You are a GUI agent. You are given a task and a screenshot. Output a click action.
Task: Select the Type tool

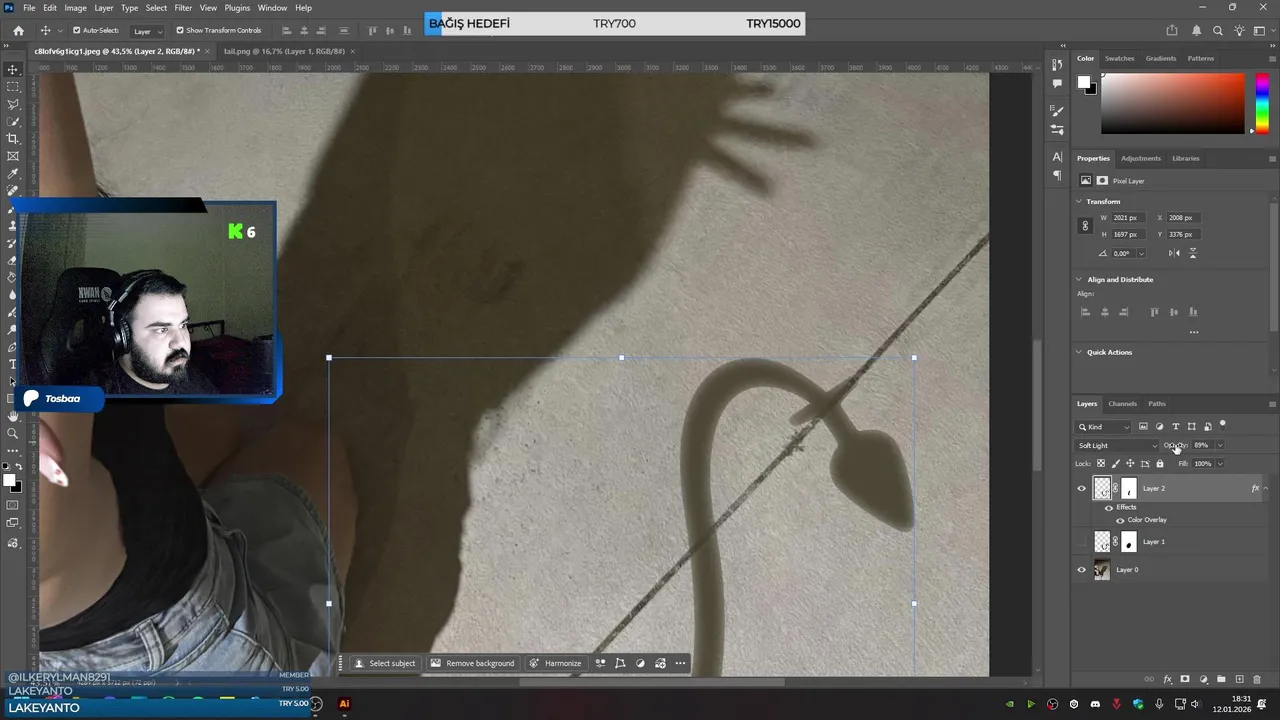(x=13, y=364)
